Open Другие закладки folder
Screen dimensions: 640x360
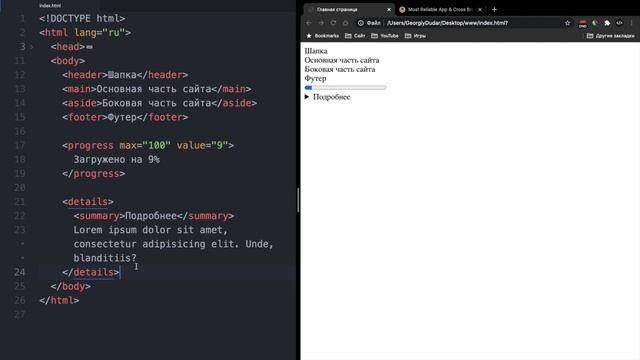611,36
